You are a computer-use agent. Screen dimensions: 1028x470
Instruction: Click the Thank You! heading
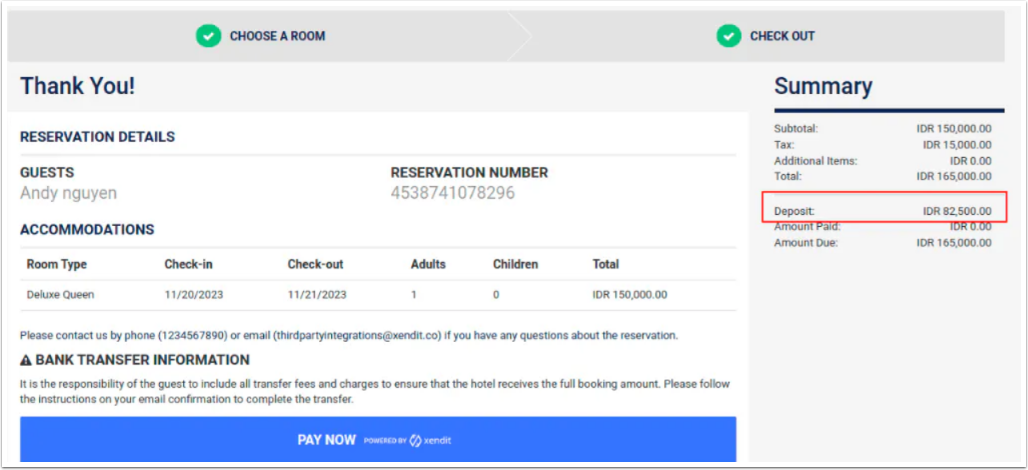click(77, 86)
